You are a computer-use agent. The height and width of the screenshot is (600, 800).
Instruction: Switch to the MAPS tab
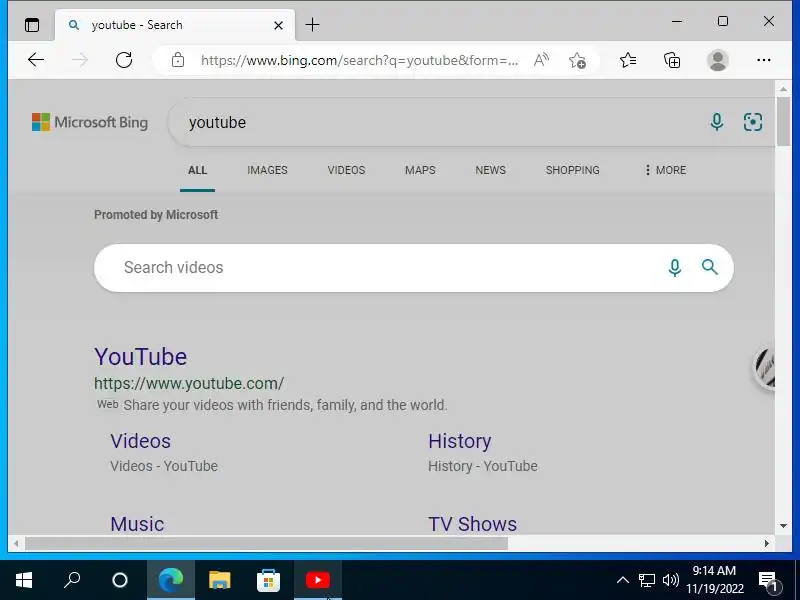420,170
